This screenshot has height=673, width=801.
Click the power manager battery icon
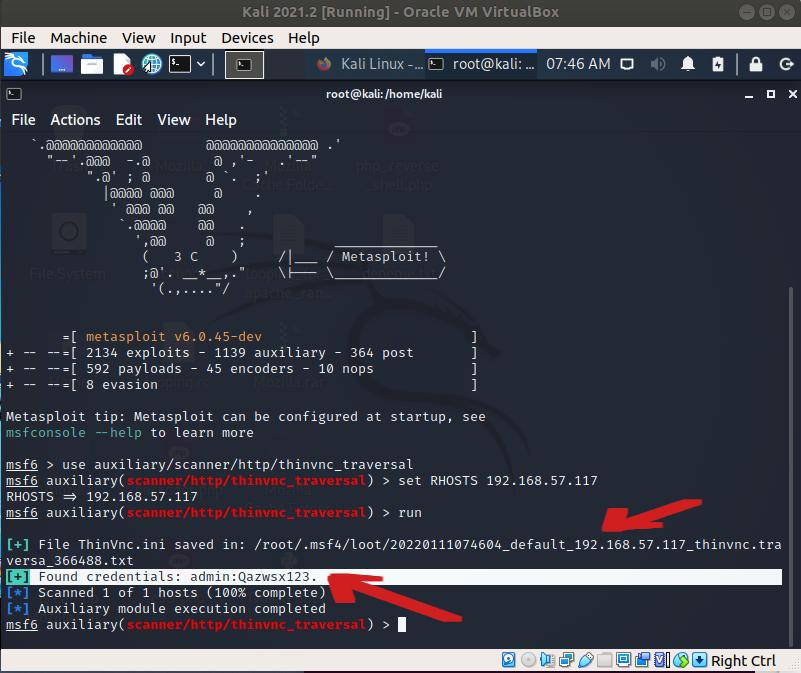coord(718,64)
